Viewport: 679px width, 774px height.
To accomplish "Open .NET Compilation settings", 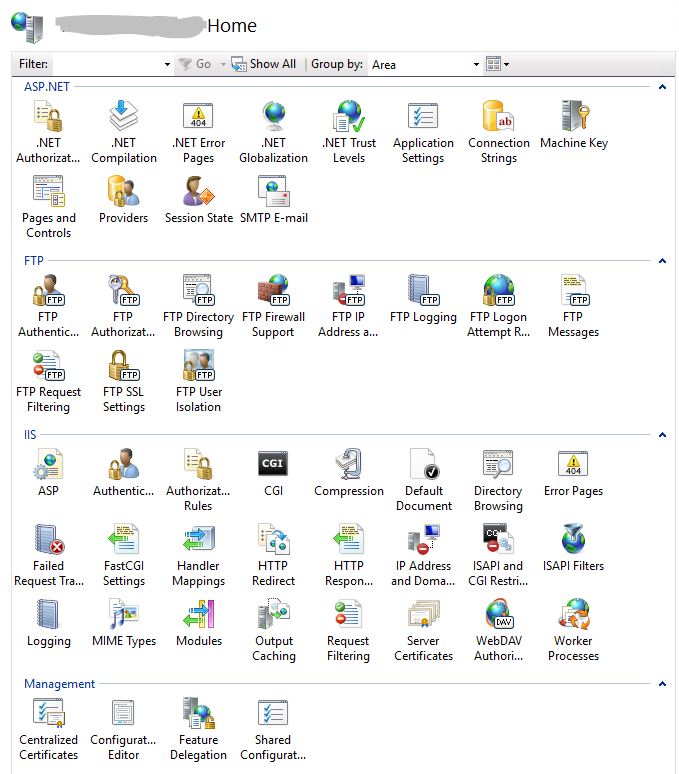I will pyautogui.click(x=123, y=132).
